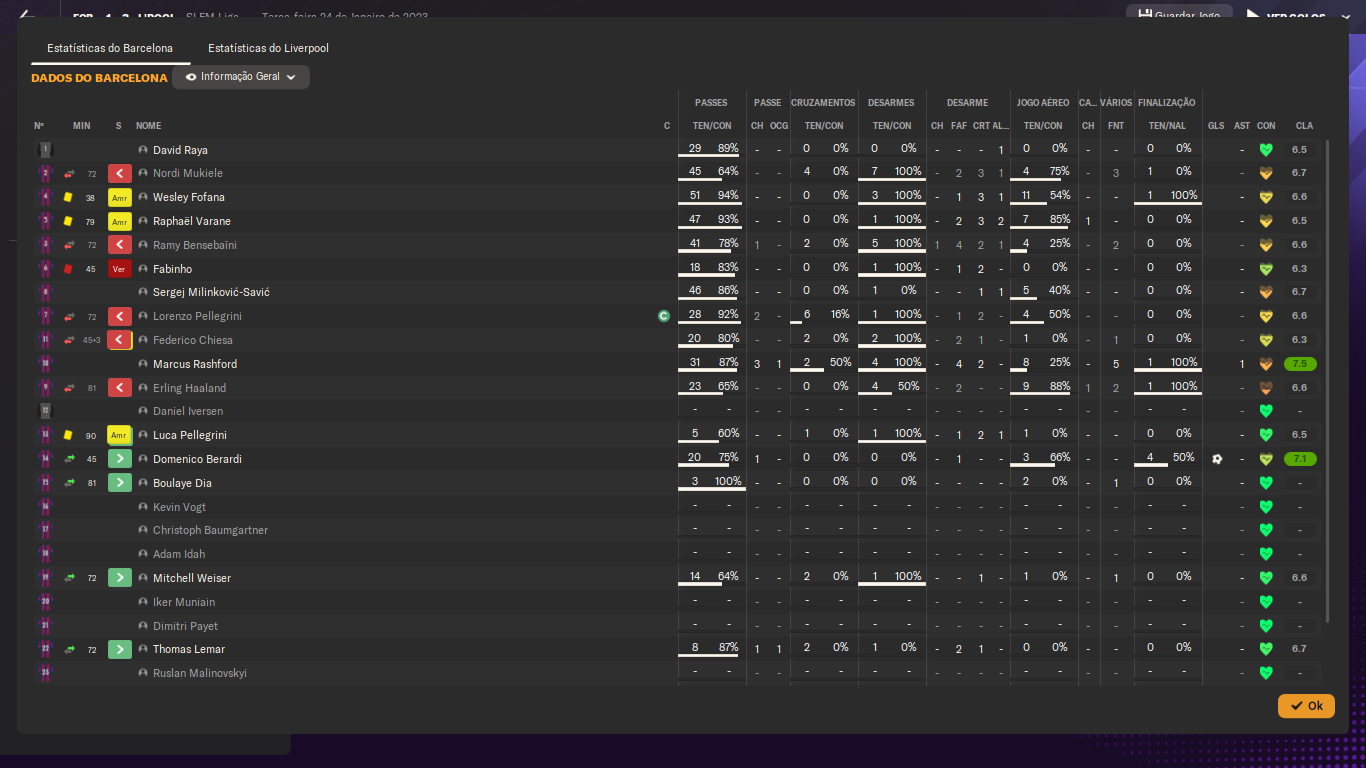Screen dimensions: 1366x768
Task: Click the condition heart icon for Marcus Rashford
Action: [1266, 364]
